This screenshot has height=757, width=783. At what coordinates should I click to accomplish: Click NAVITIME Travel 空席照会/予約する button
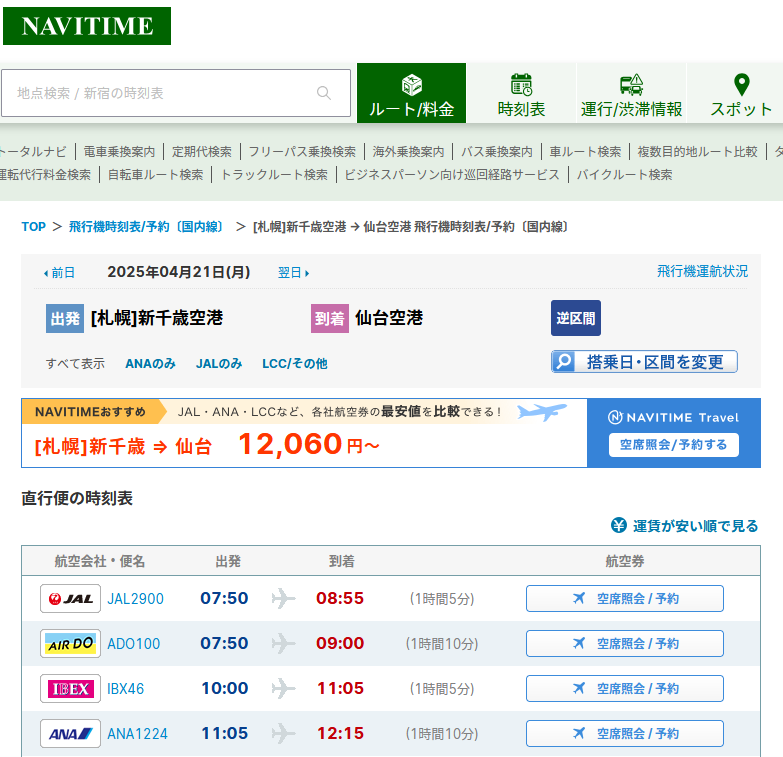click(x=674, y=444)
